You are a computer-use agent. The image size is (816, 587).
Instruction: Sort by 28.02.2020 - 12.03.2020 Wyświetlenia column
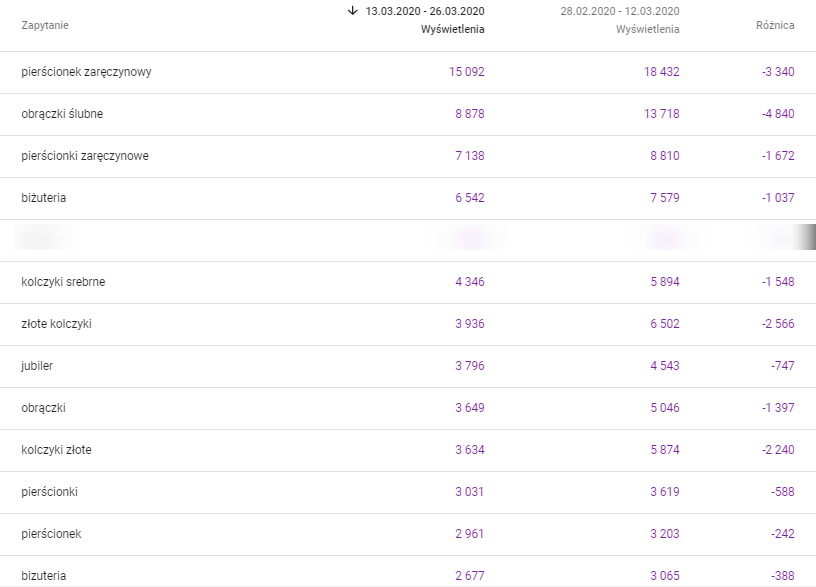click(x=620, y=20)
